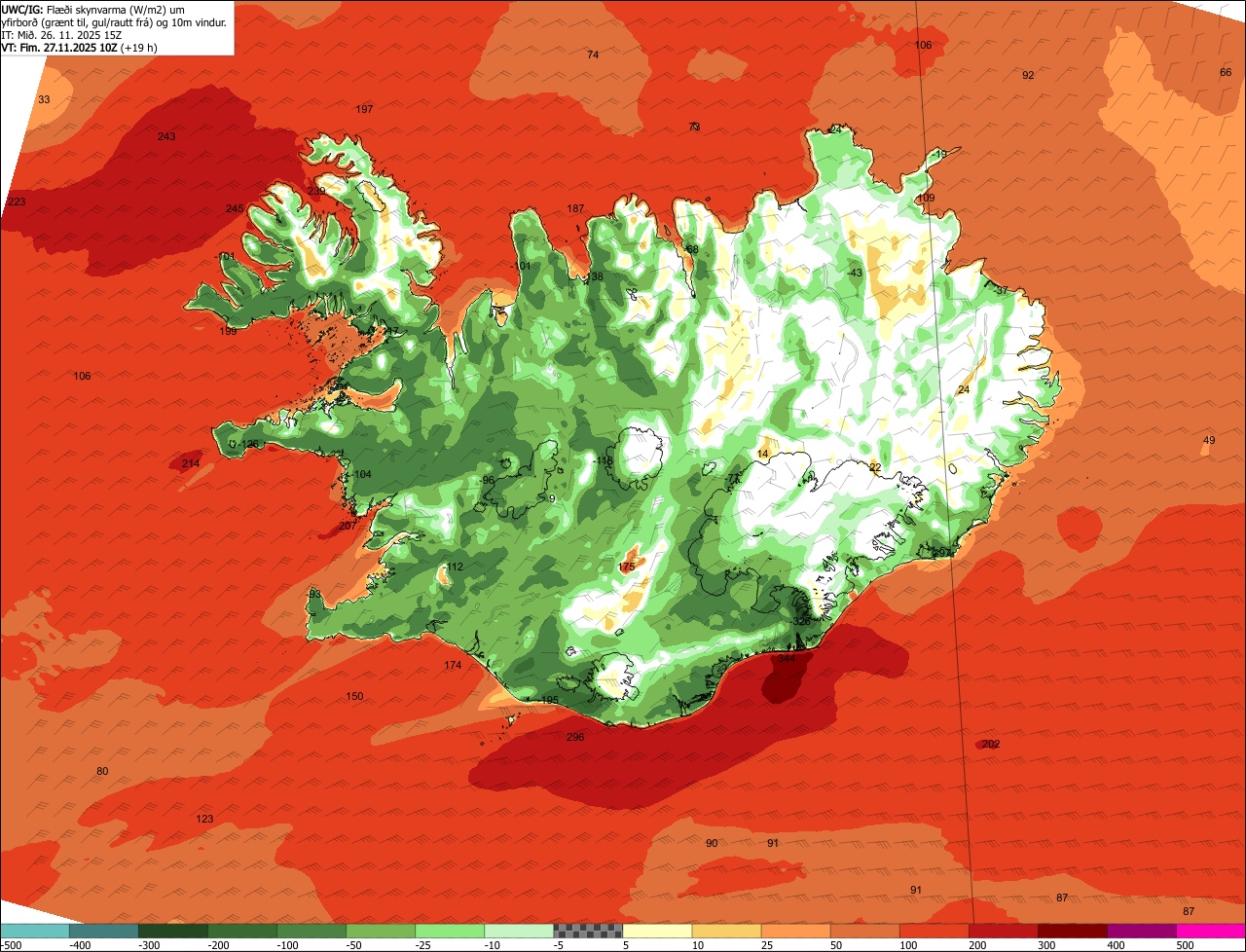Select the 300 to 400 dark red swatch
This screenshot has width=1246, height=952.
coord(1072,931)
